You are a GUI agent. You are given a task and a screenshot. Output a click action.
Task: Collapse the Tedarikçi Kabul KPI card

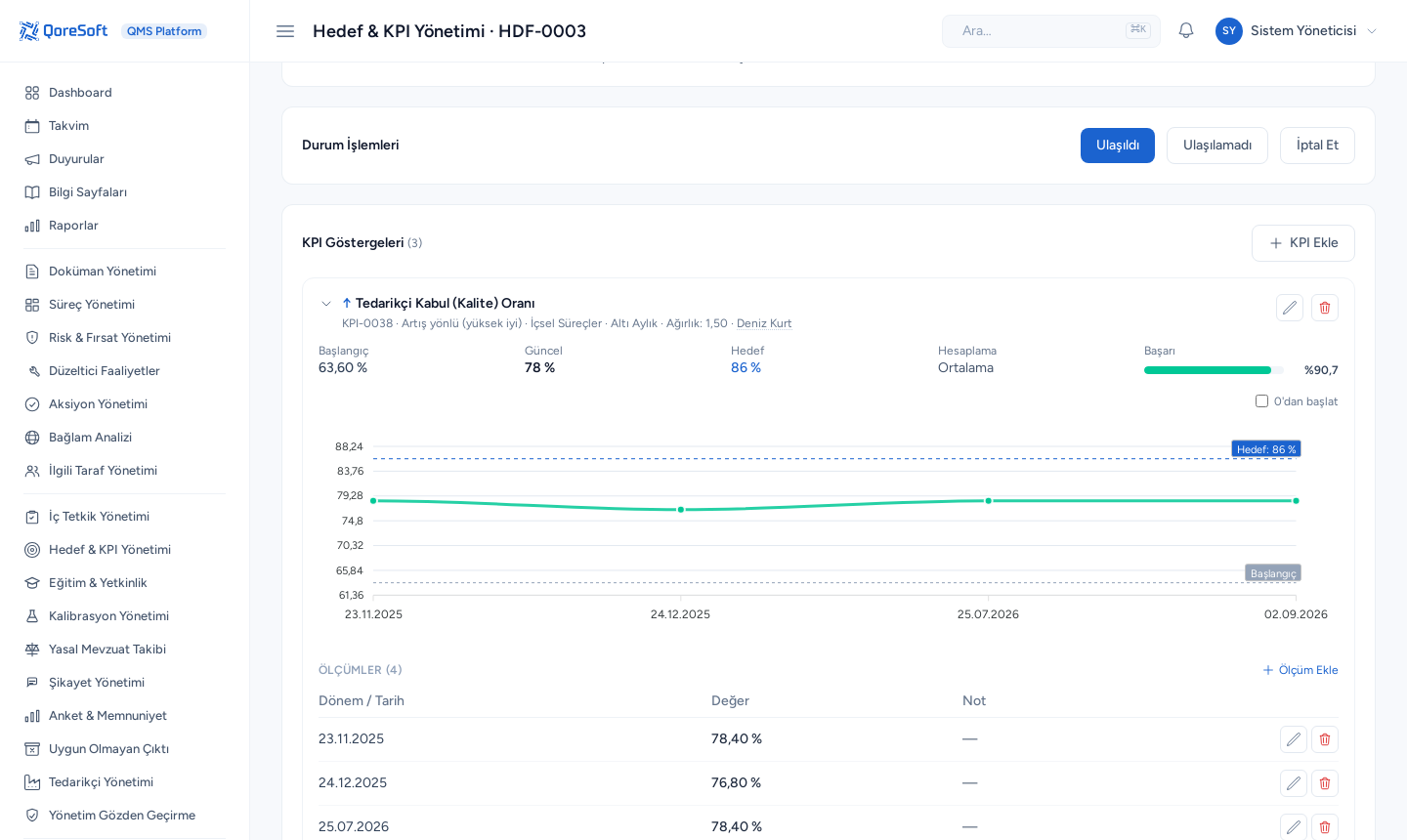coord(326,304)
